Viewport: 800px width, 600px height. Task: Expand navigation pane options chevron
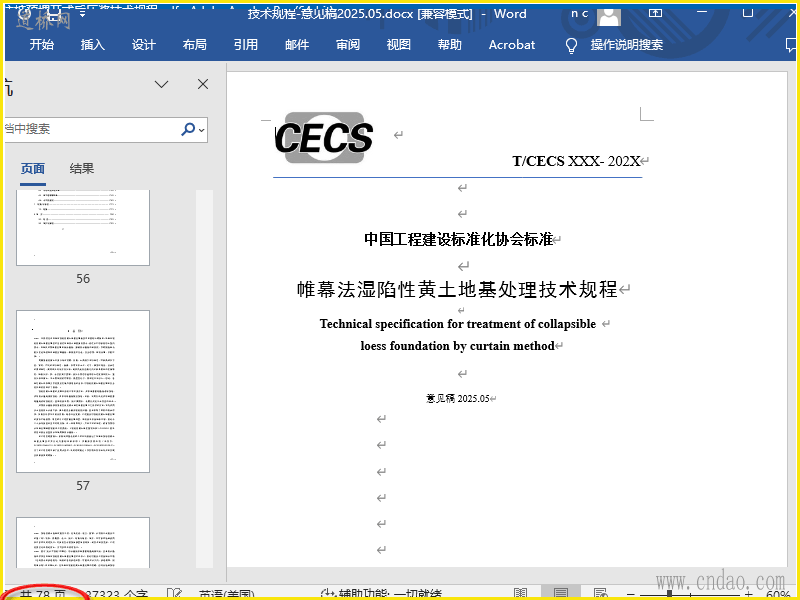pyautogui.click(x=162, y=84)
